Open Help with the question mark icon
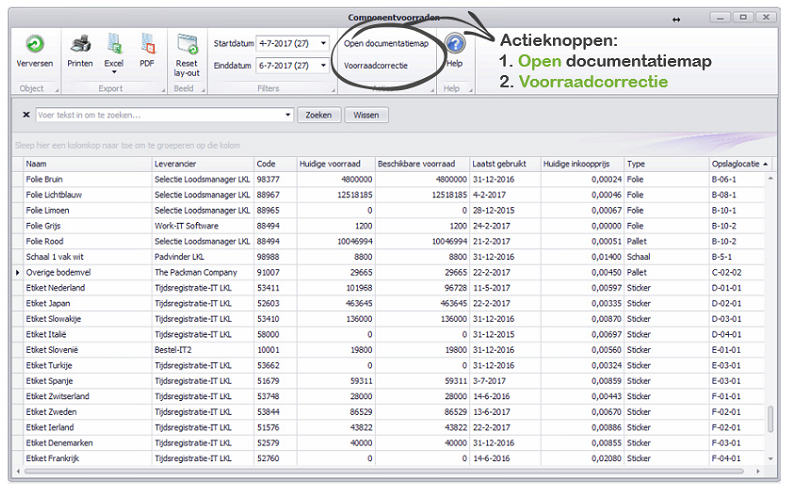This screenshot has height=488, width=787. tap(454, 44)
